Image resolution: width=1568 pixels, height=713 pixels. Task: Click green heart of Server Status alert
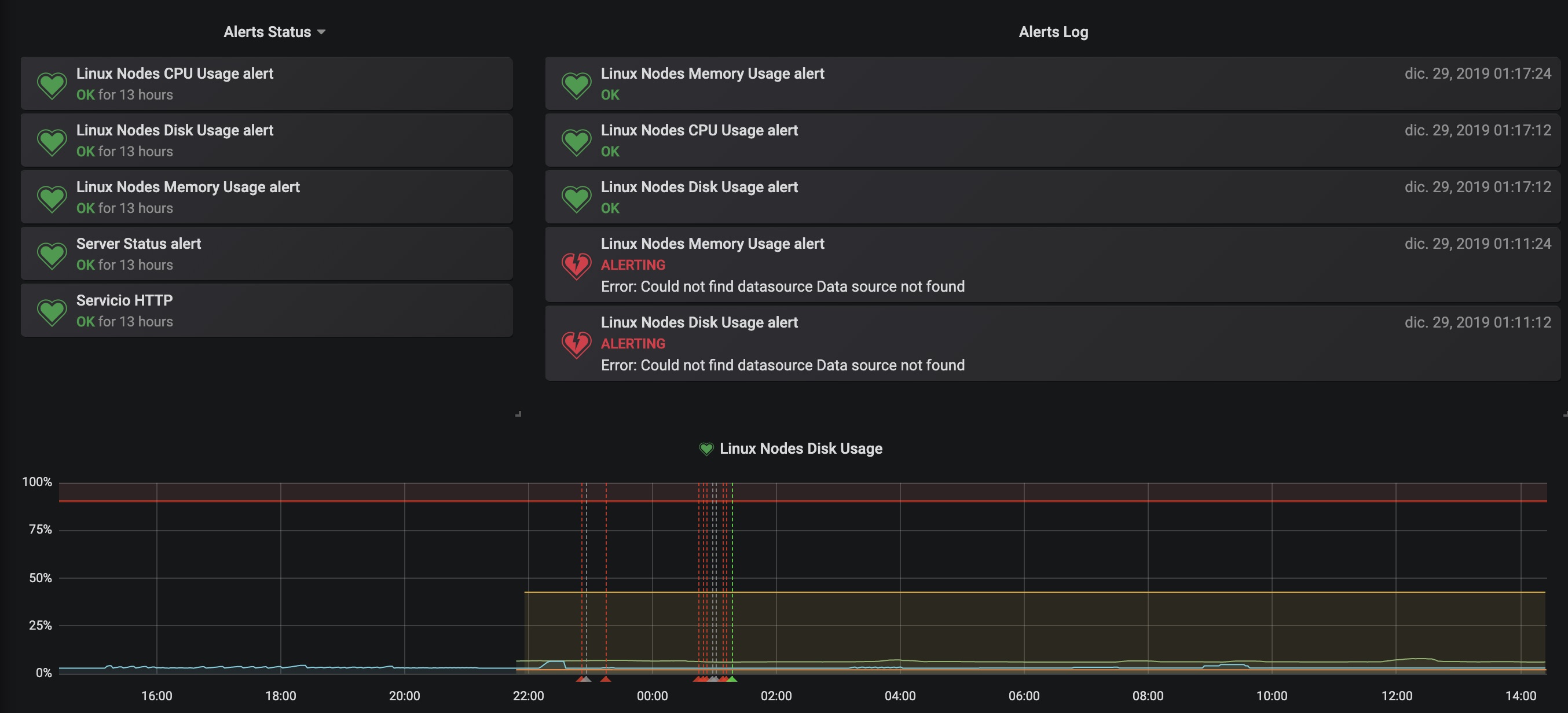click(52, 255)
